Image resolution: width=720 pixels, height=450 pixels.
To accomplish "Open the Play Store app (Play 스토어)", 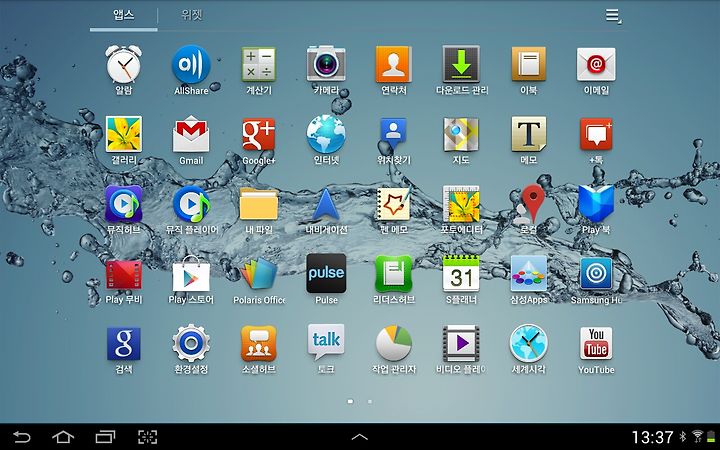I will pos(191,274).
